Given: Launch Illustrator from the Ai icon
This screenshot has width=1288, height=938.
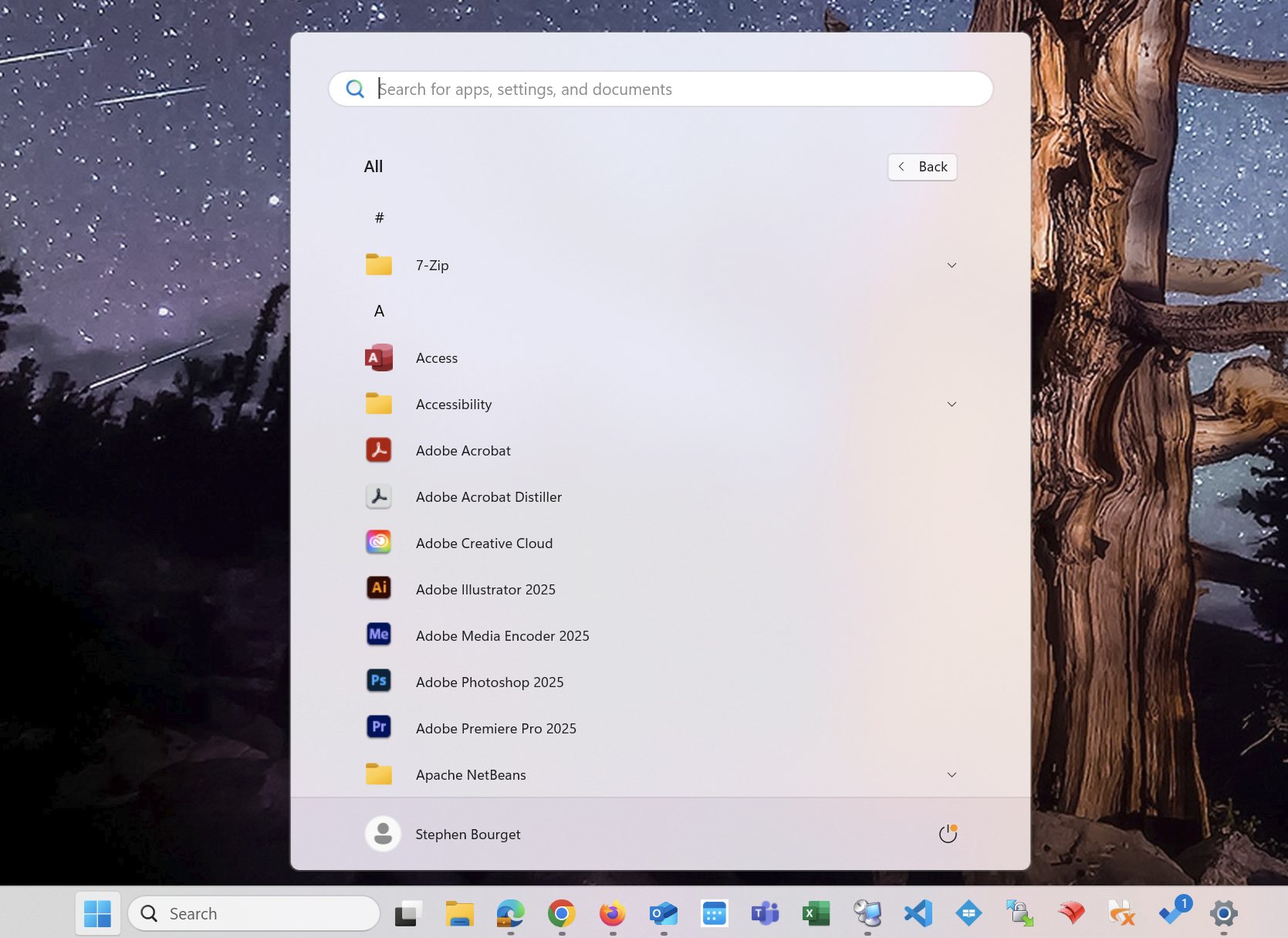Looking at the screenshot, I should pos(379,588).
